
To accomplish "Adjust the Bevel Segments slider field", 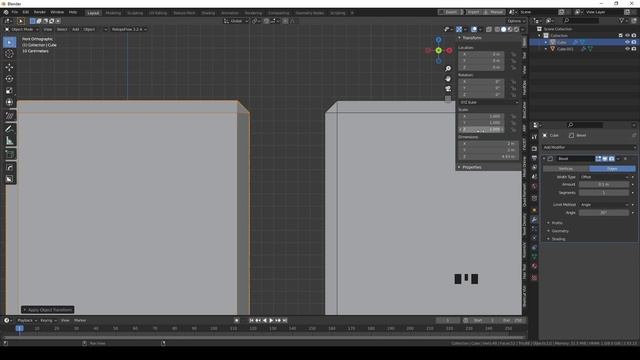I will click(x=604, y=193).
